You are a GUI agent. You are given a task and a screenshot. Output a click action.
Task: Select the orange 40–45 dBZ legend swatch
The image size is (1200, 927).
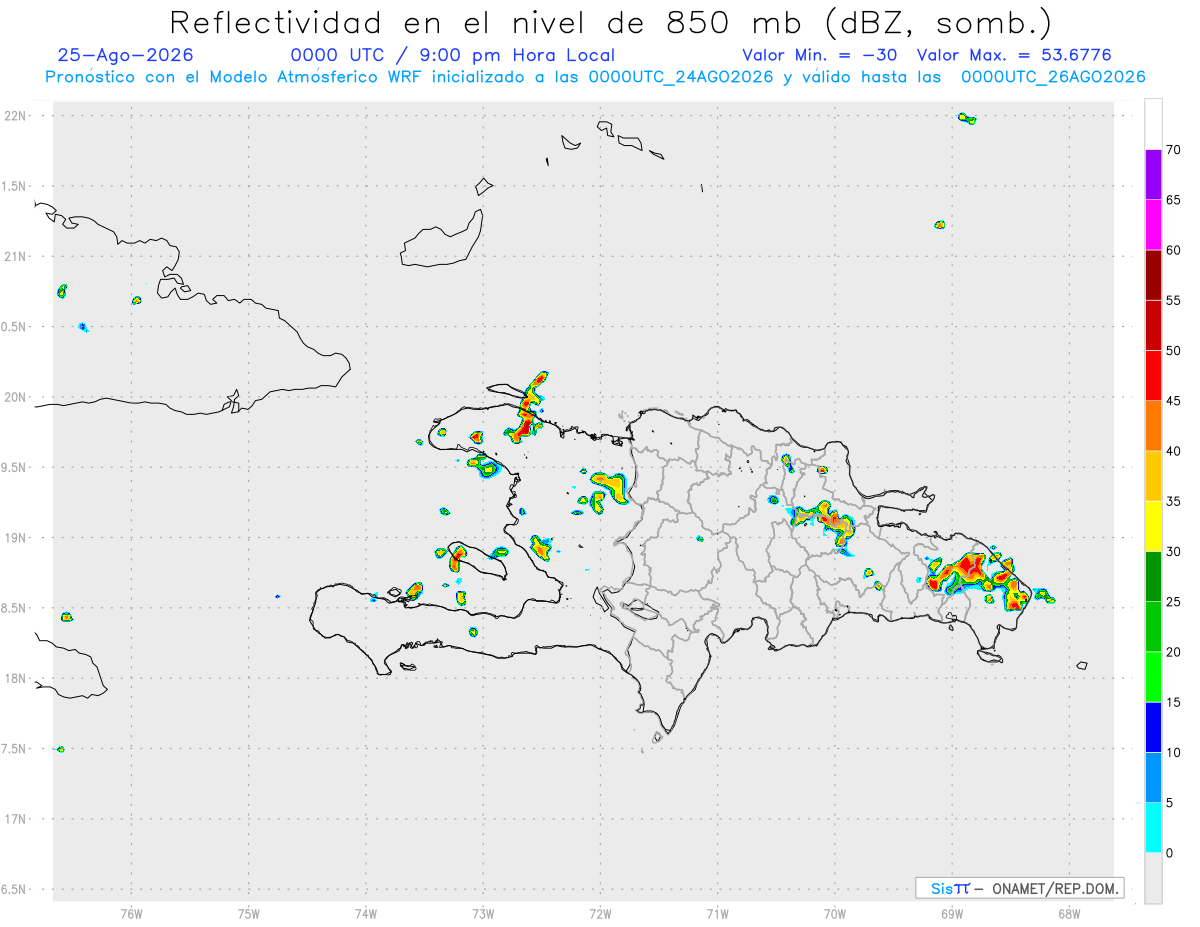[x=1153, y=426]
